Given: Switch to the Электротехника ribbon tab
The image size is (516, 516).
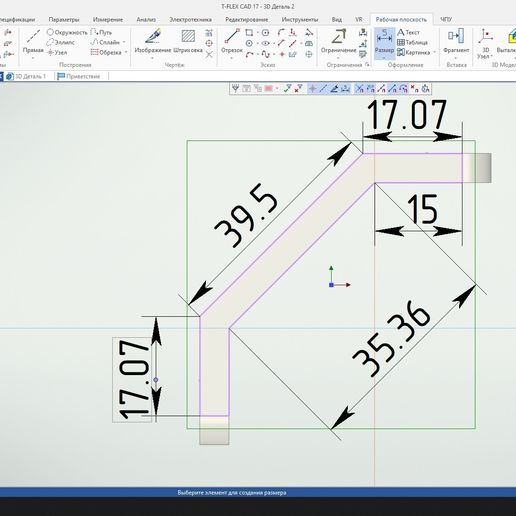Looking at the screenshot, I should [x=190, y=20].
